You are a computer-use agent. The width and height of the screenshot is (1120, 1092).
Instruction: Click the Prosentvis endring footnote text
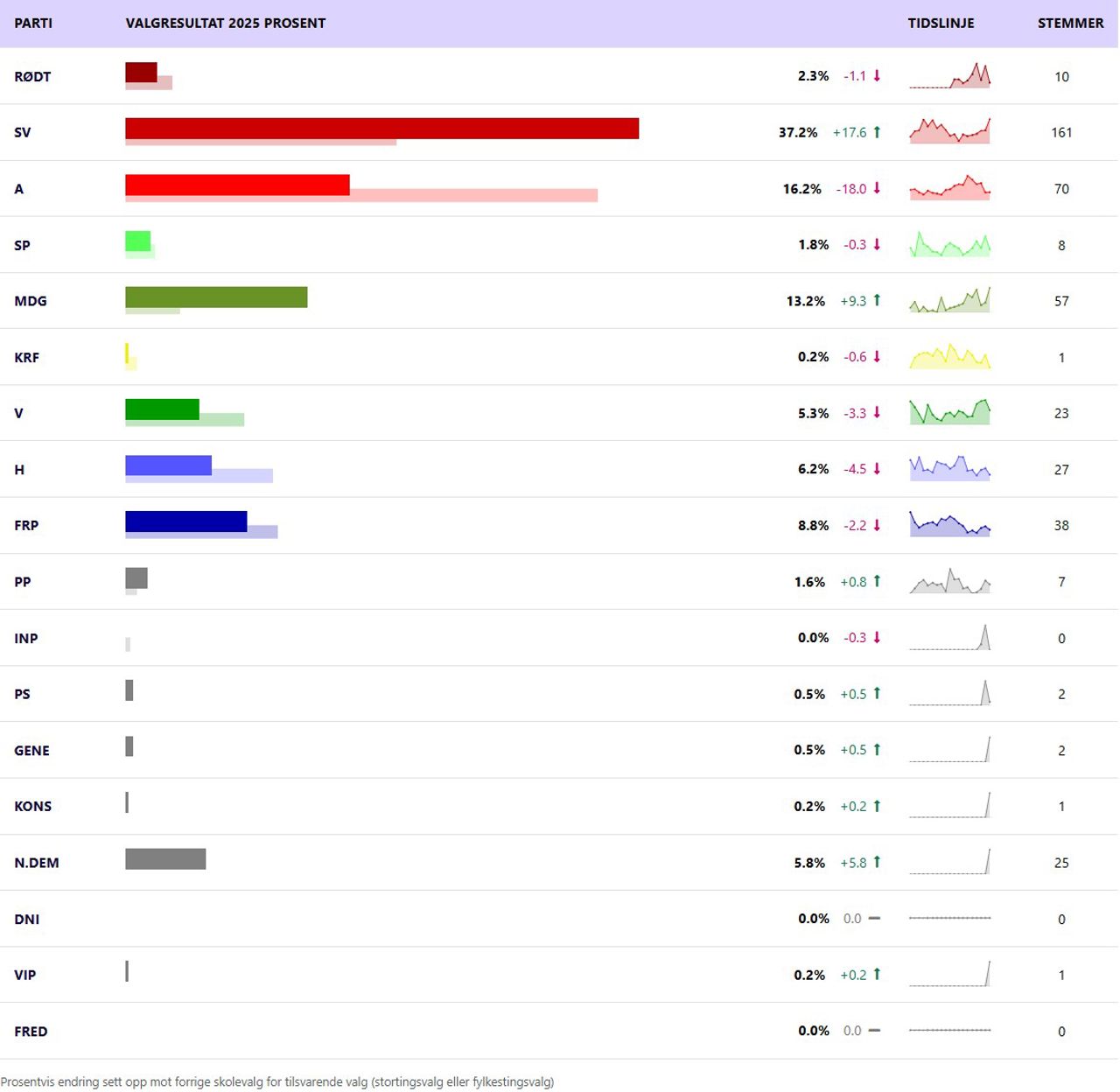coord(277,1081)
